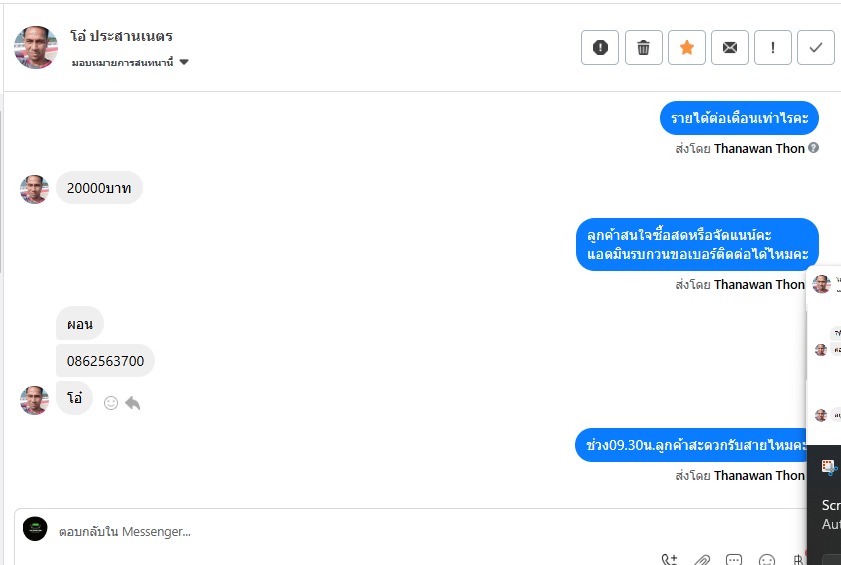The height and width of the screenshot is (565, 841).
Task: Open saved replies speech-bubble icon
Action: coord(734,560)
